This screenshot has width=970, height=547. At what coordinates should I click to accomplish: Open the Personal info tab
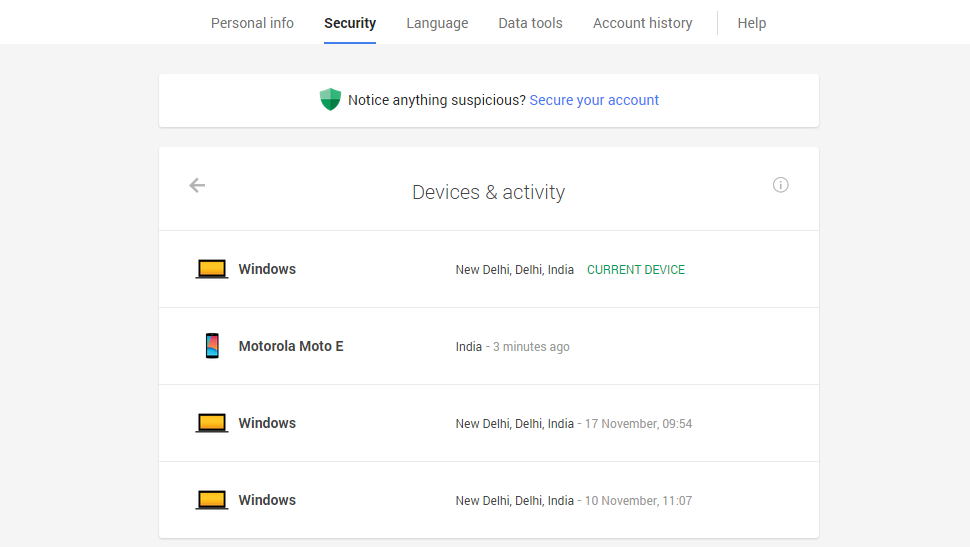252,23
